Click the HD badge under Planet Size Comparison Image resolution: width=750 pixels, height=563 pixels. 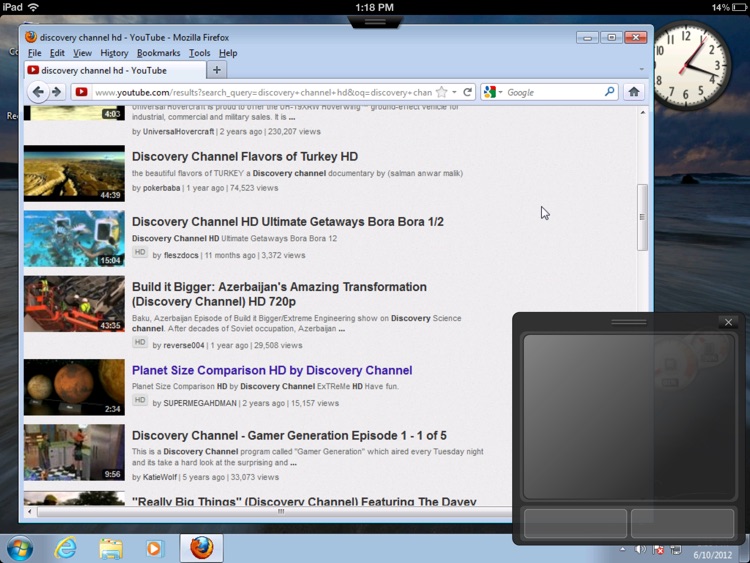[x=140, y=400]
